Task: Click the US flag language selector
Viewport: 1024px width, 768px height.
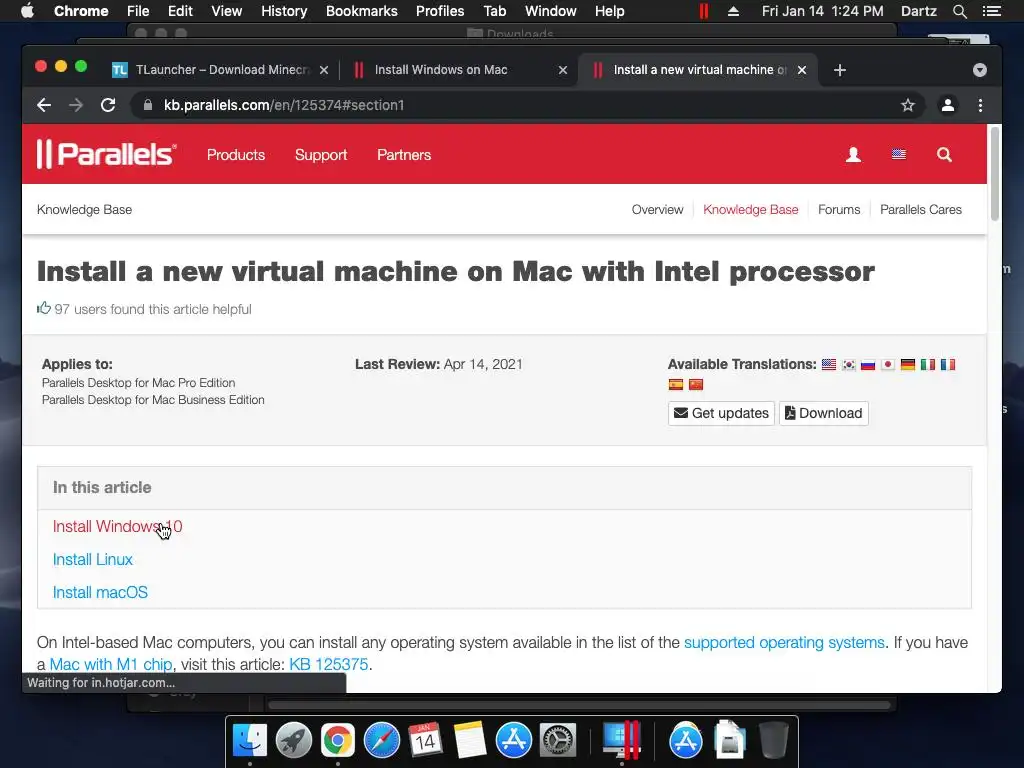Action: (x=899, y=155)
